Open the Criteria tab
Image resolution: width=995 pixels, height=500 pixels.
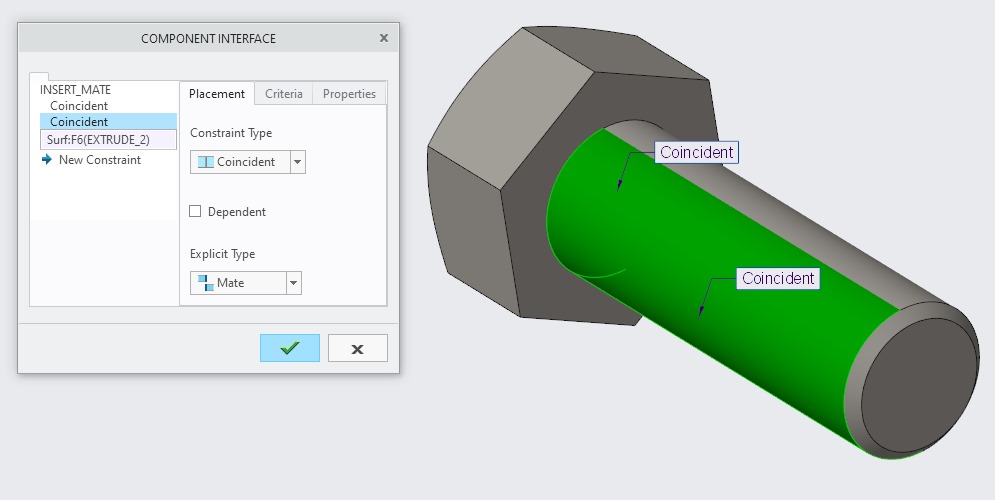pyautogui.click(x=284, y=93)
